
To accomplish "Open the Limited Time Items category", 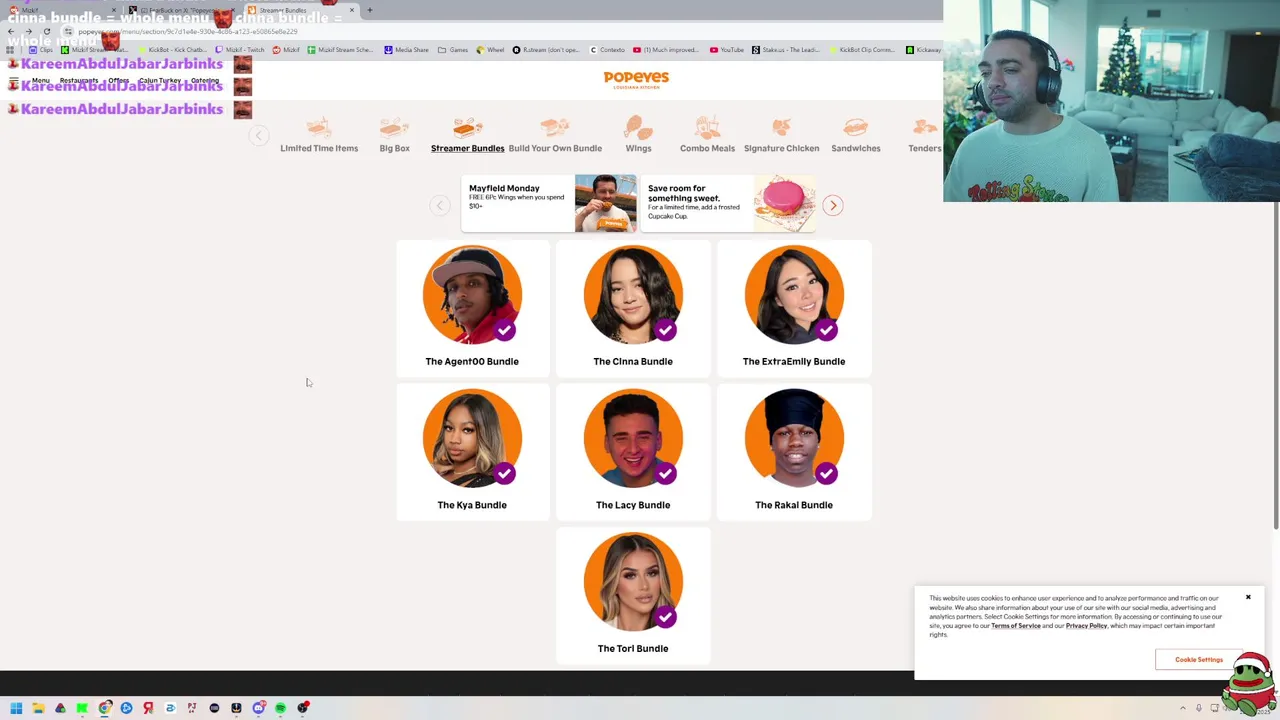I will tap(319, 135).
